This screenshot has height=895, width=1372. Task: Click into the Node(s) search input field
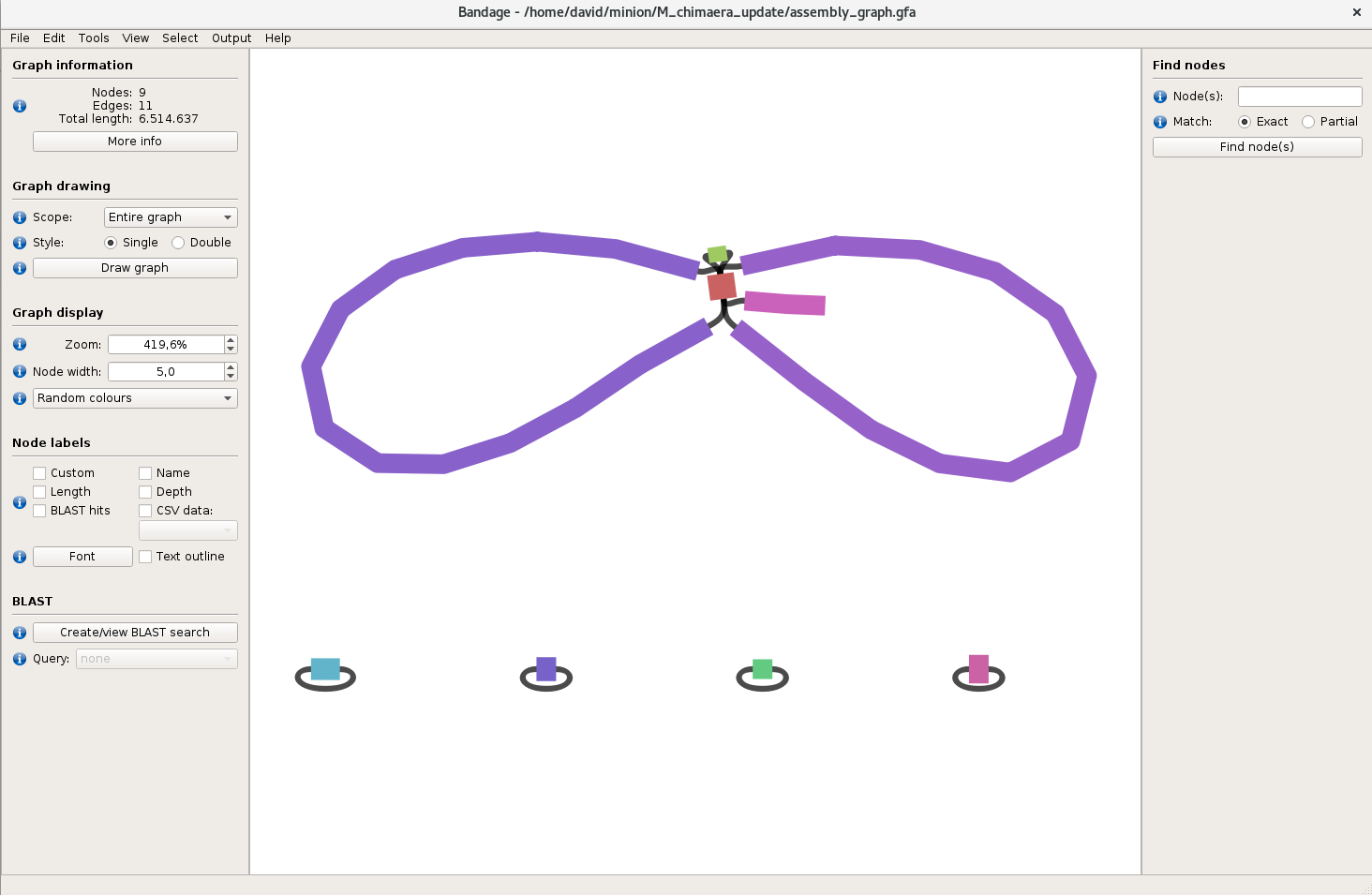pos(1299,97)
